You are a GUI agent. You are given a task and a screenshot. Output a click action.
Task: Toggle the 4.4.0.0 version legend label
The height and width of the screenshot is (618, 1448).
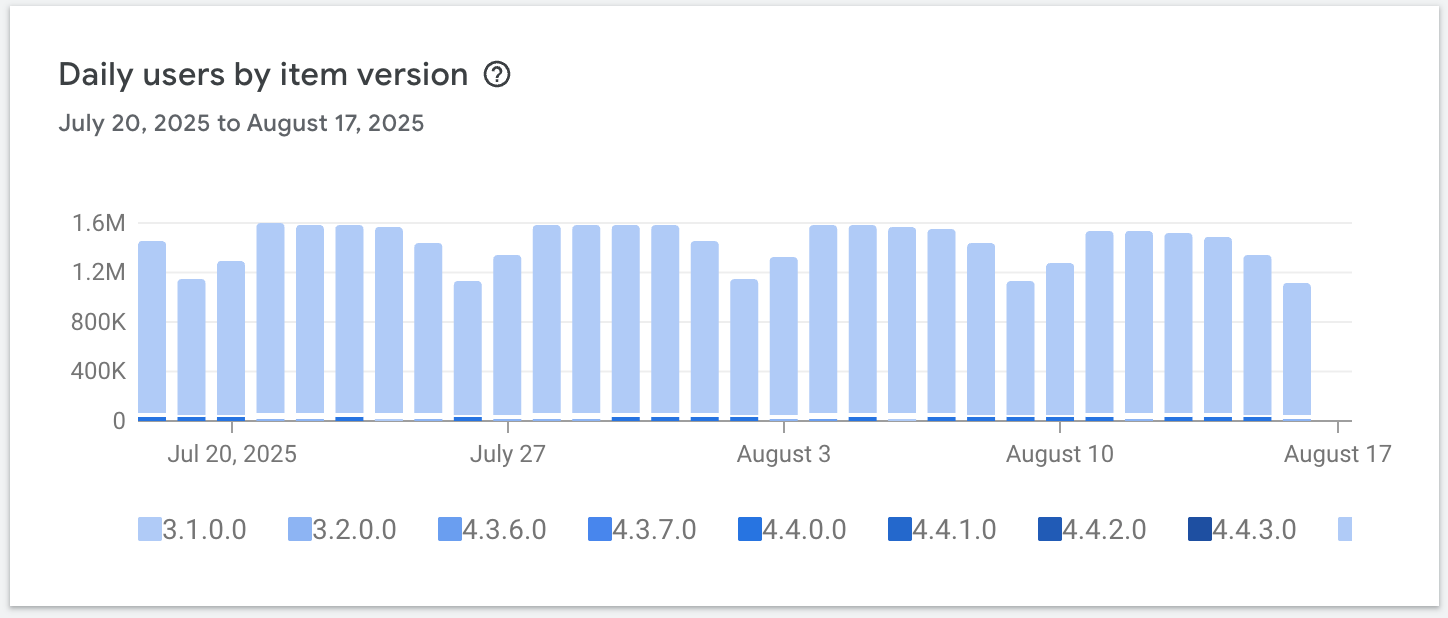pos(804,529)
